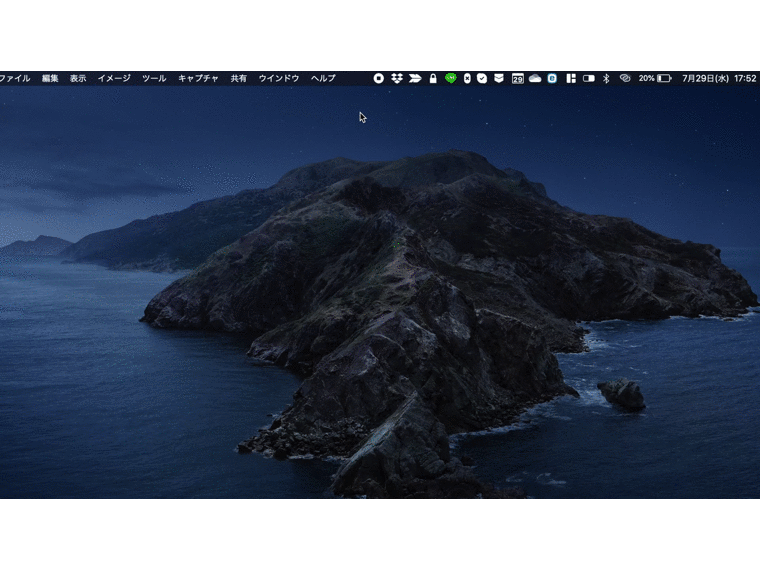Screen dimensions: 760x570
Task: Open the 共有 menu
Action: [x=238, y=79]
